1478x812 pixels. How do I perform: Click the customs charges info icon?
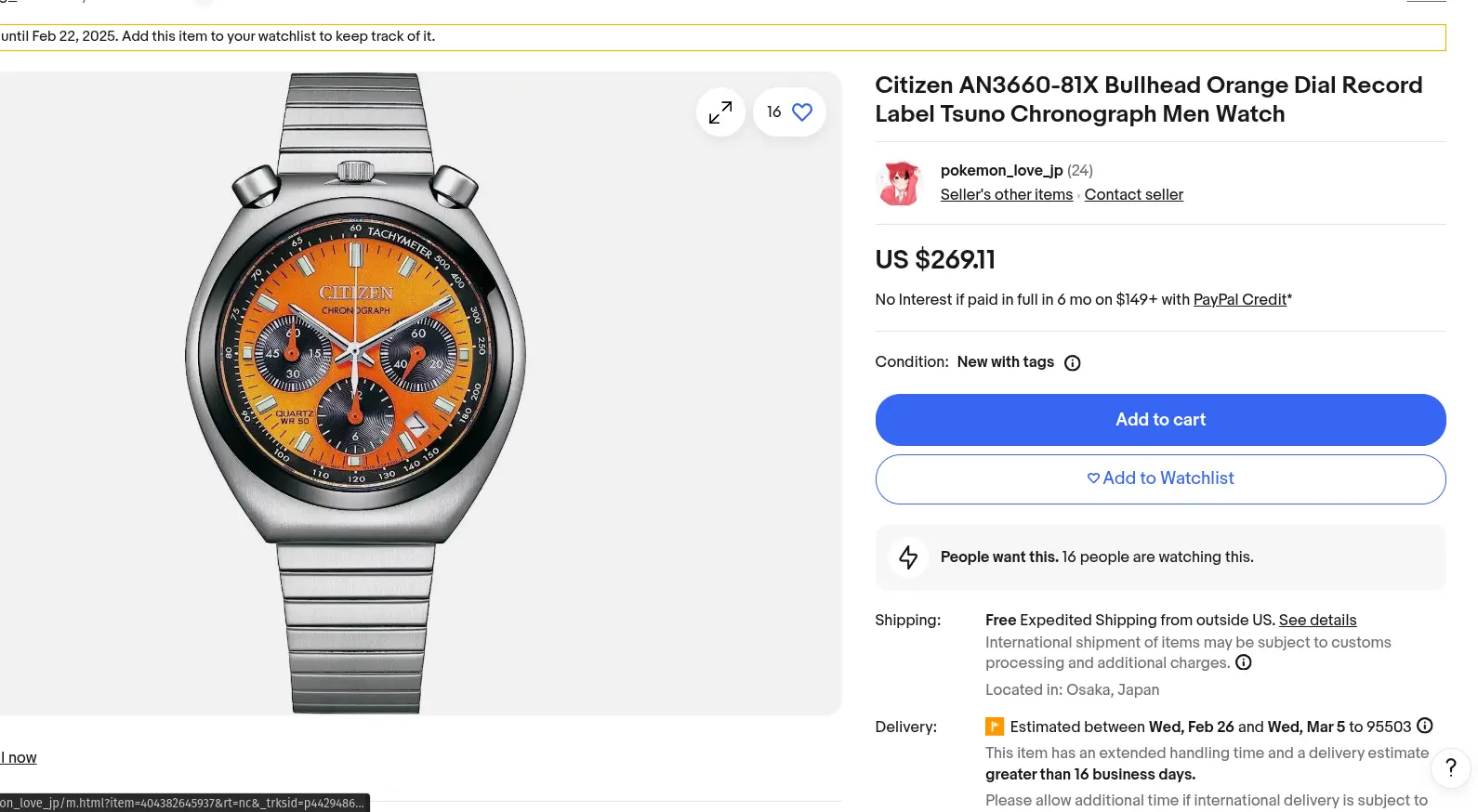click(x=1243, y=662)
